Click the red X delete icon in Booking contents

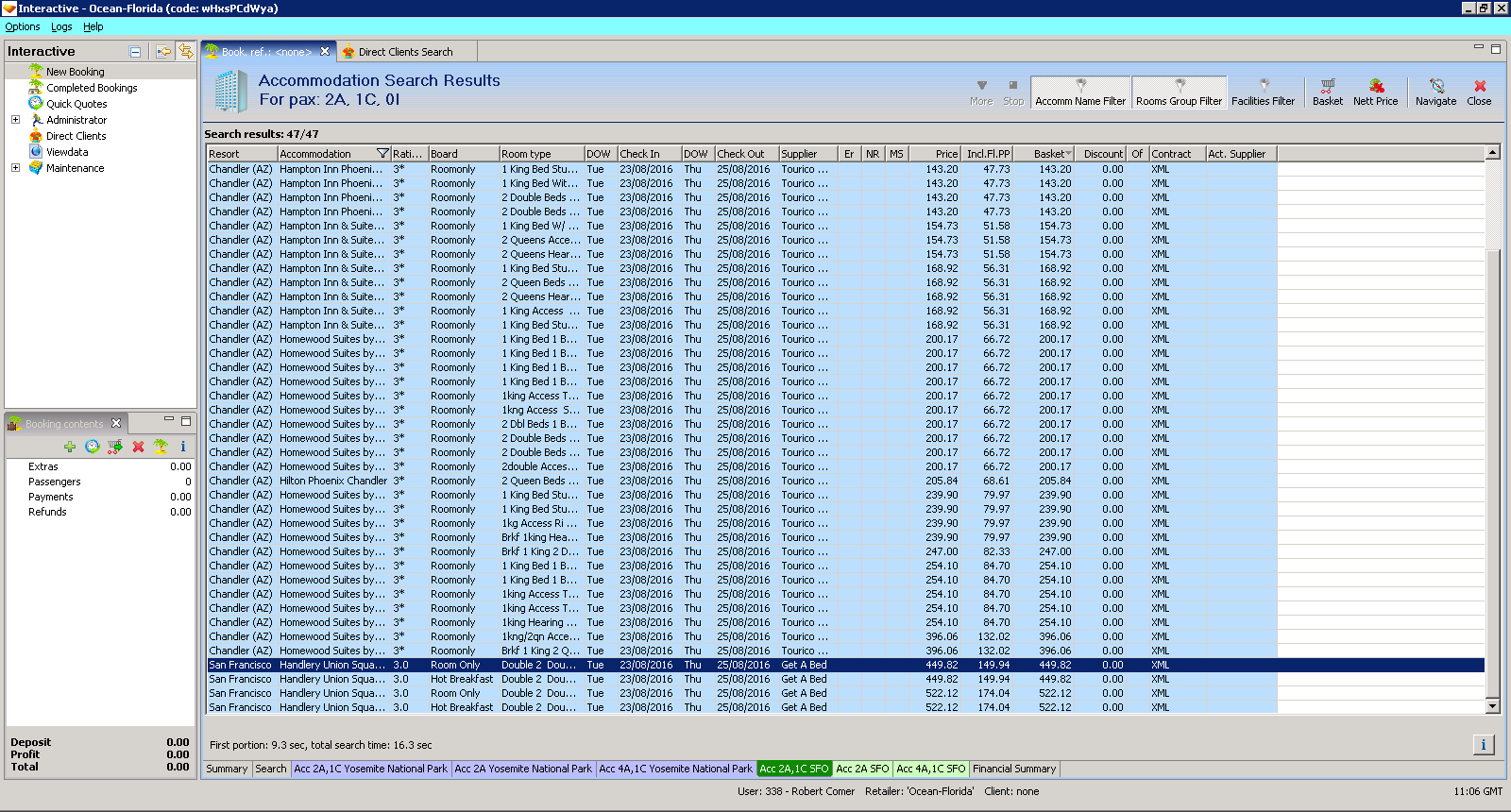click(x=138, y=447)
